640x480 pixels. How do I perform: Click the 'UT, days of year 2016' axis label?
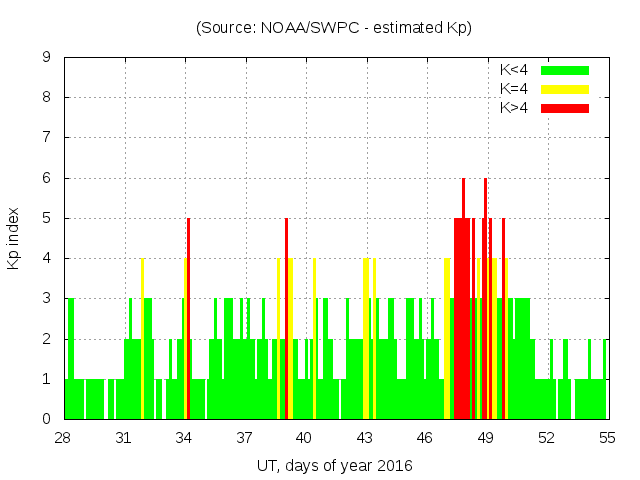coord(334,465)
